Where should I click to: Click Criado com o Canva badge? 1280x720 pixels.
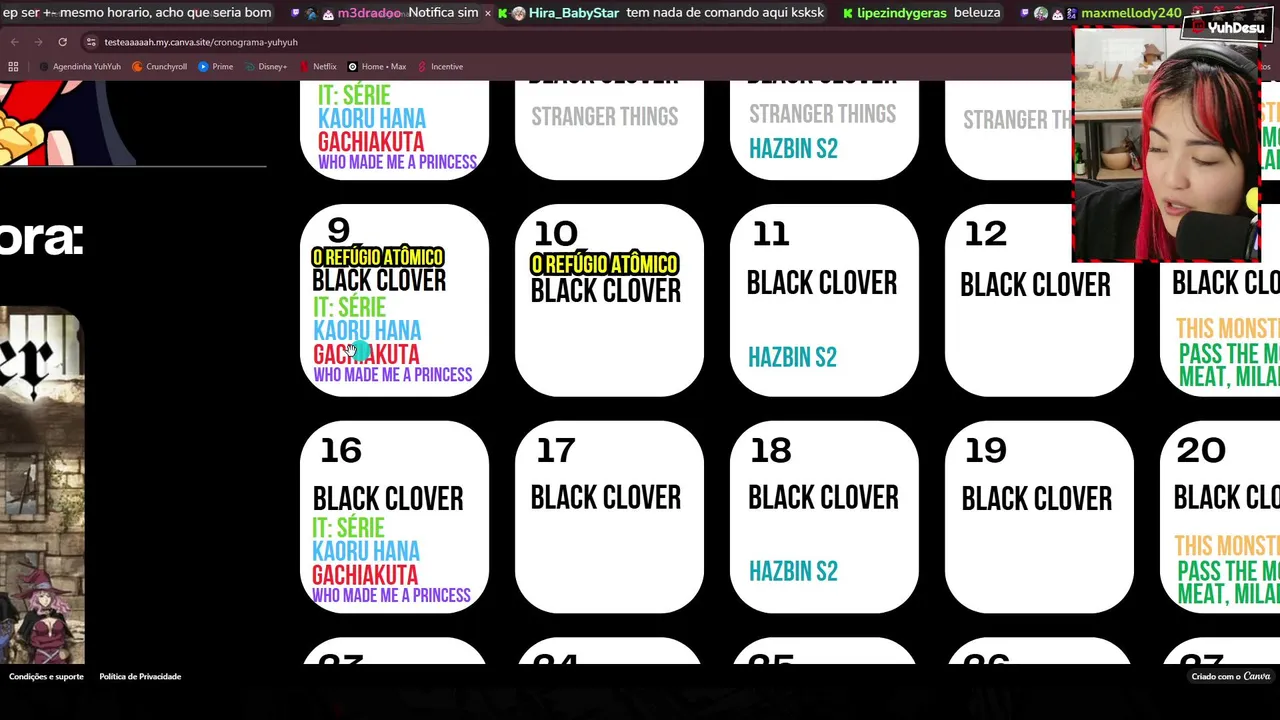click(1231, 677)
